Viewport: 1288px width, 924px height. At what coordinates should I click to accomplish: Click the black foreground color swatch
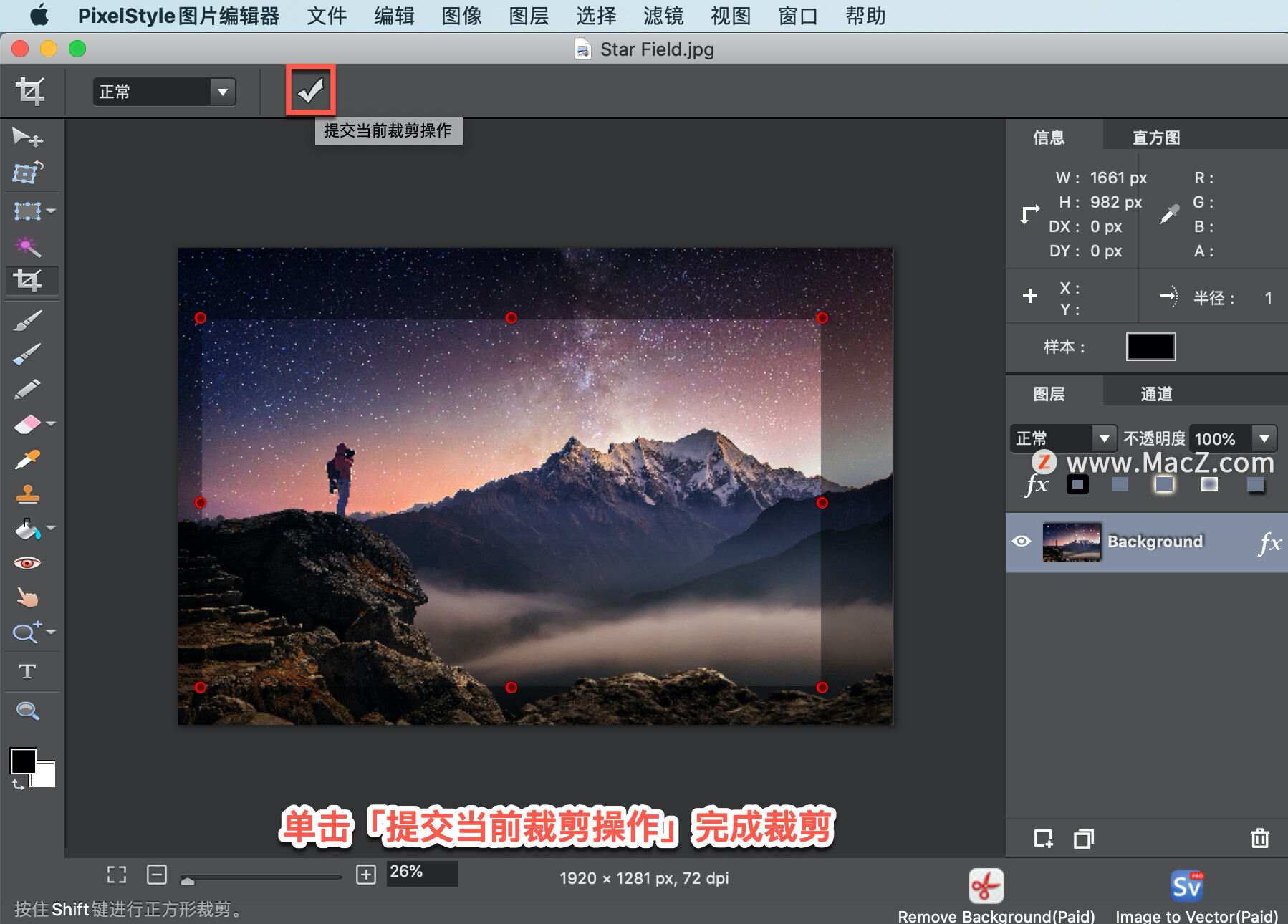[23, 761]
